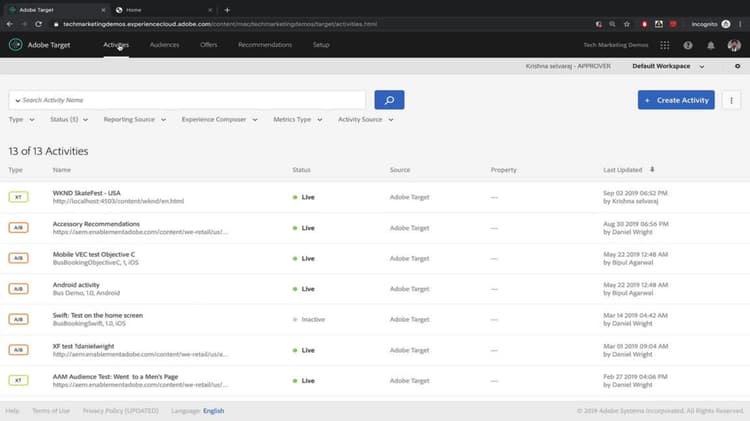Click the A/B badge for Android activity

tap(18, 289)
